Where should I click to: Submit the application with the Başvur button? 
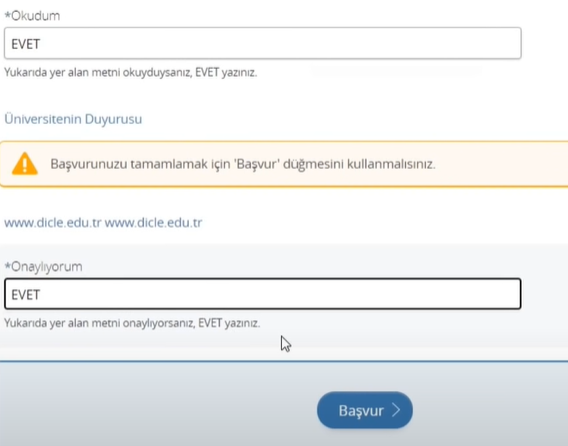(x=365, y=410)
